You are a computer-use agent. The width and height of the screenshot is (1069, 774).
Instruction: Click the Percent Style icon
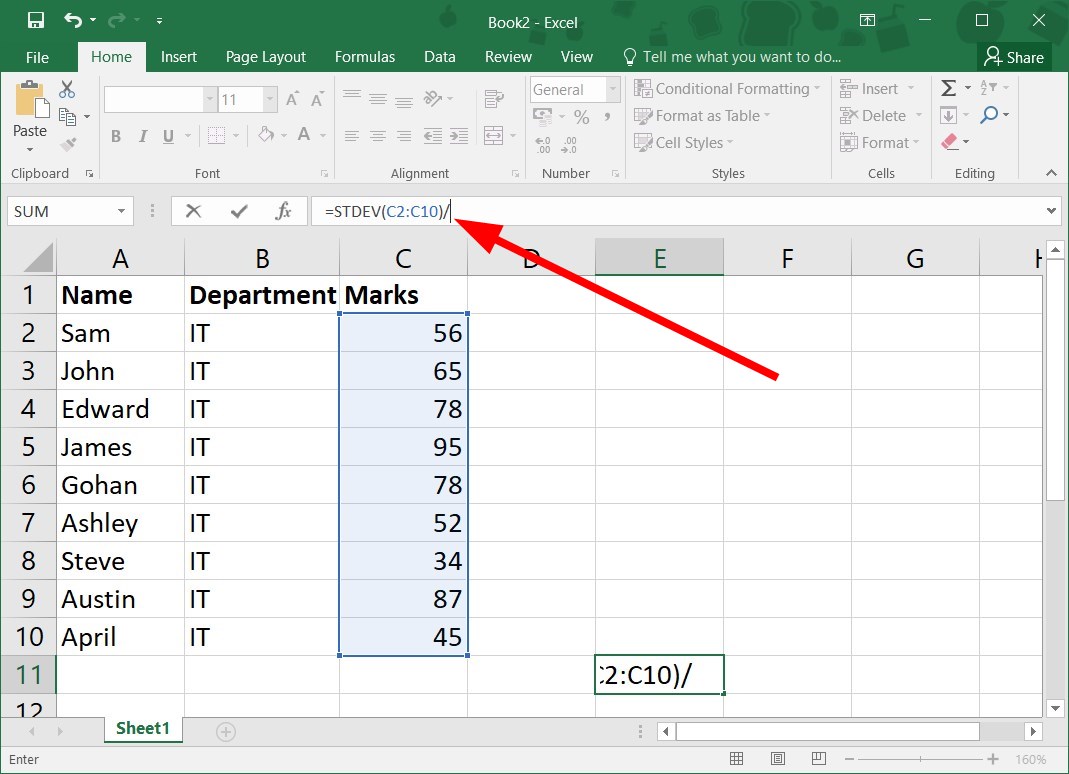[582, 117]
